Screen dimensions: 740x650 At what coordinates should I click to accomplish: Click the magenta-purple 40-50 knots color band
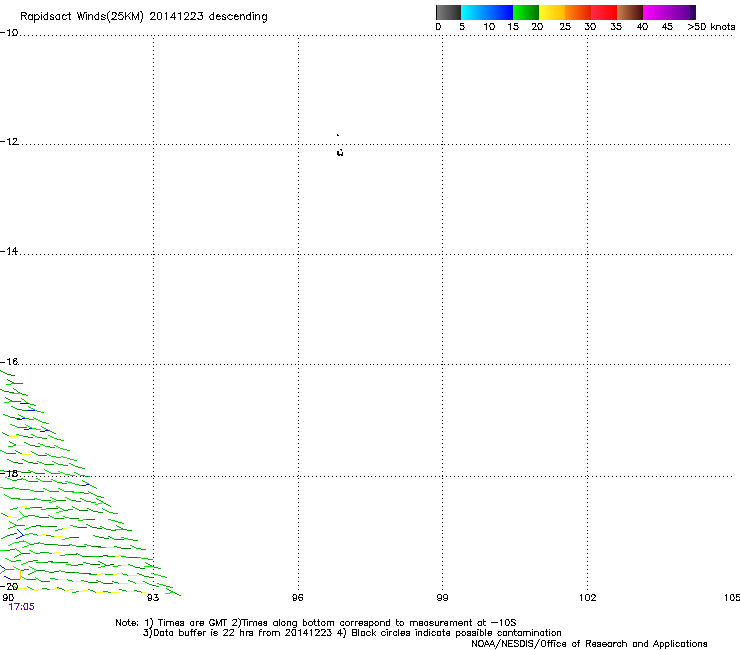click(669, 12)
